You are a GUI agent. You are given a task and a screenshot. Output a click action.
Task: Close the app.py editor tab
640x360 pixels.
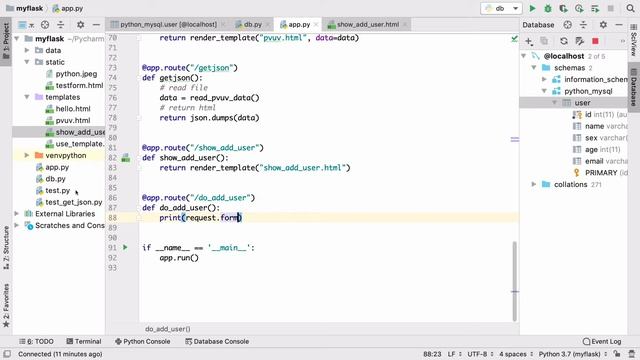pyautogui.click(x=316, y=24)
